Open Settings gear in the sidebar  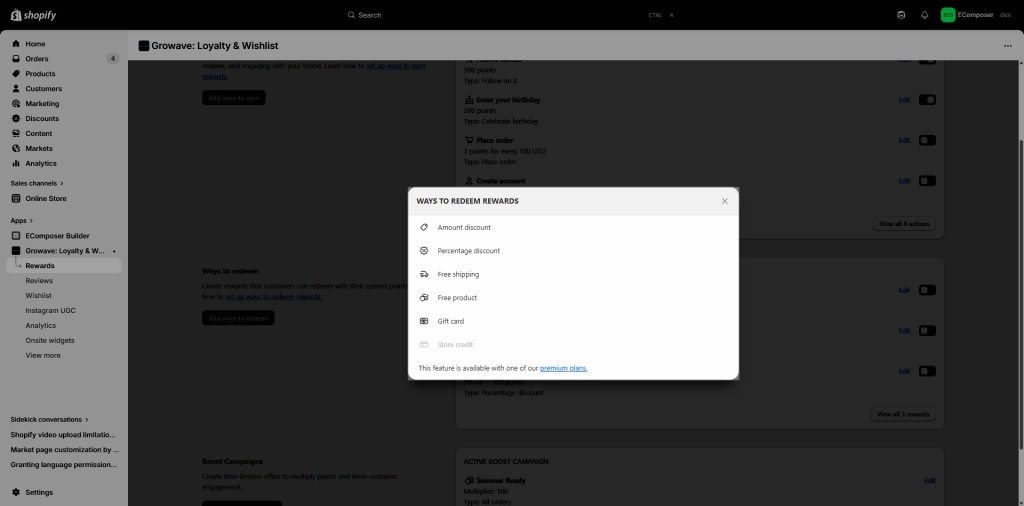tap(16, 492)
